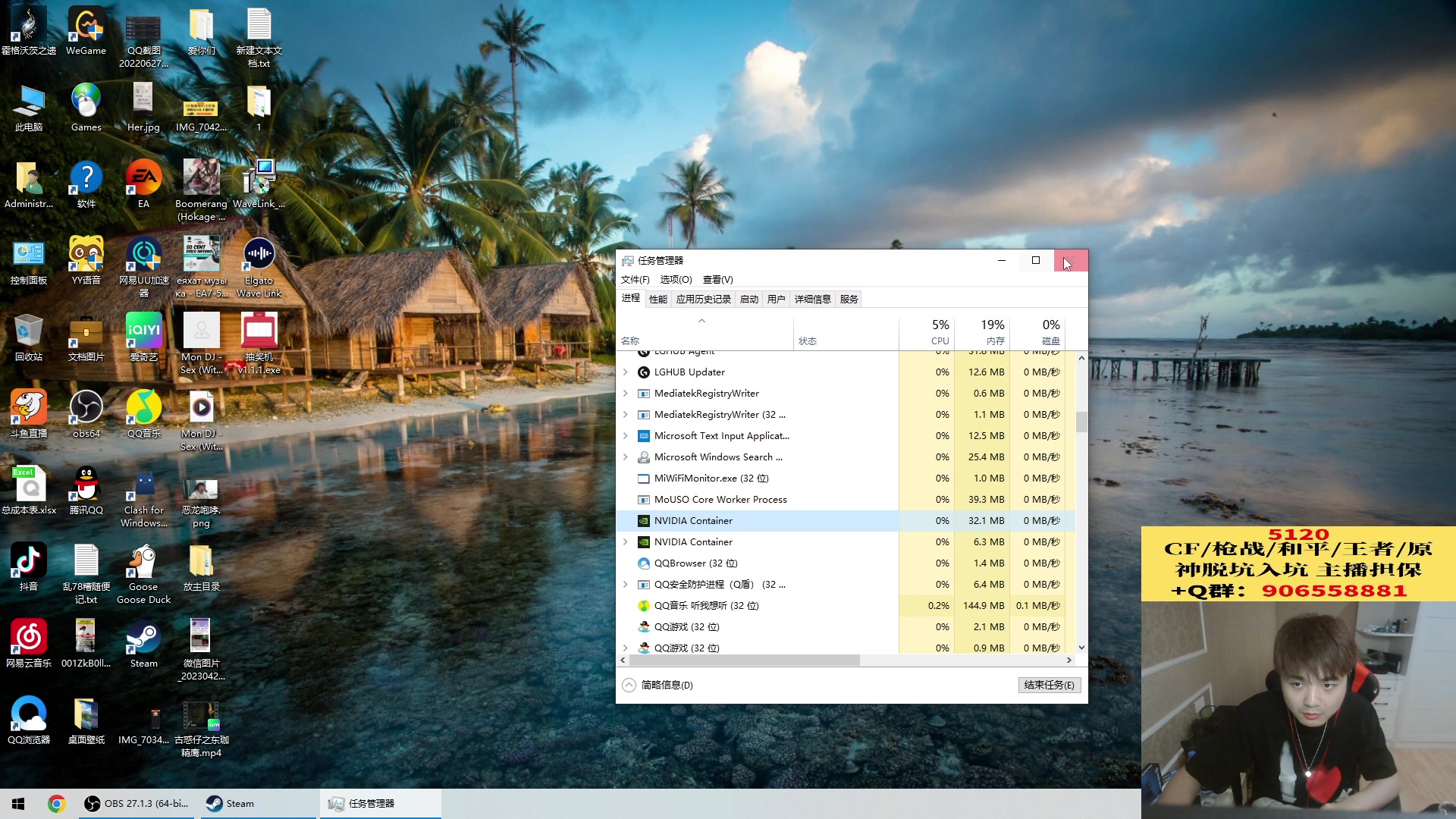The image size is (1456, 819).
Task: Open the EA app desktop icon
Action: coord(143,184)
